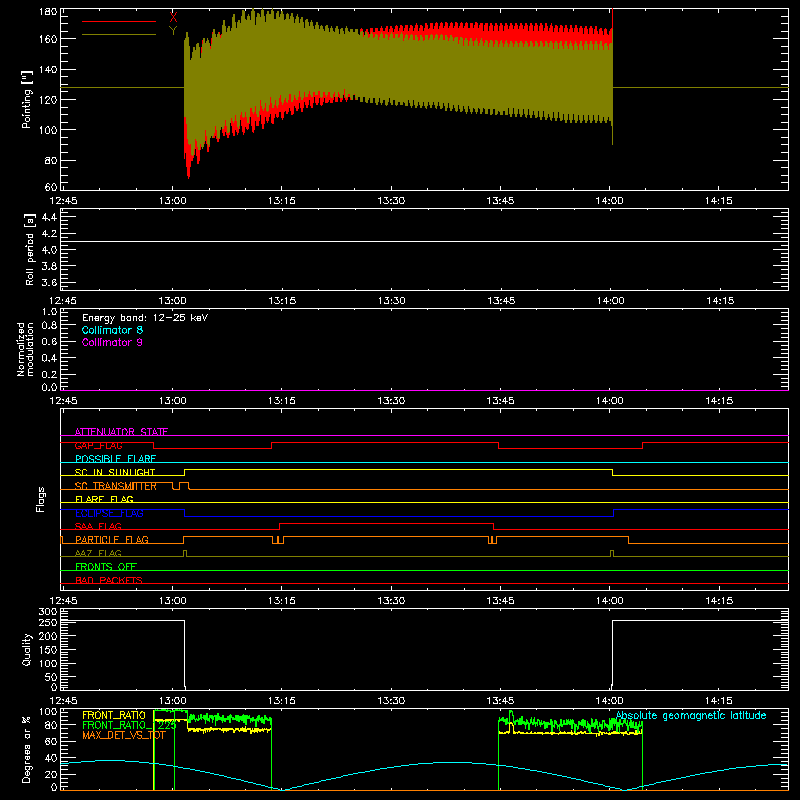800x800 pixels.
Task: Click the 250 tick on Quality axis
Action: 48,622
